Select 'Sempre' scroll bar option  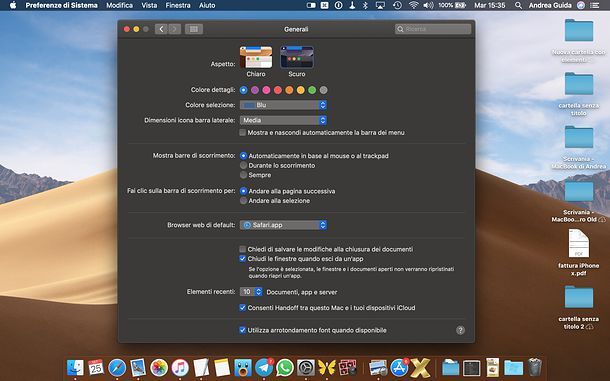tap(244, 175)
